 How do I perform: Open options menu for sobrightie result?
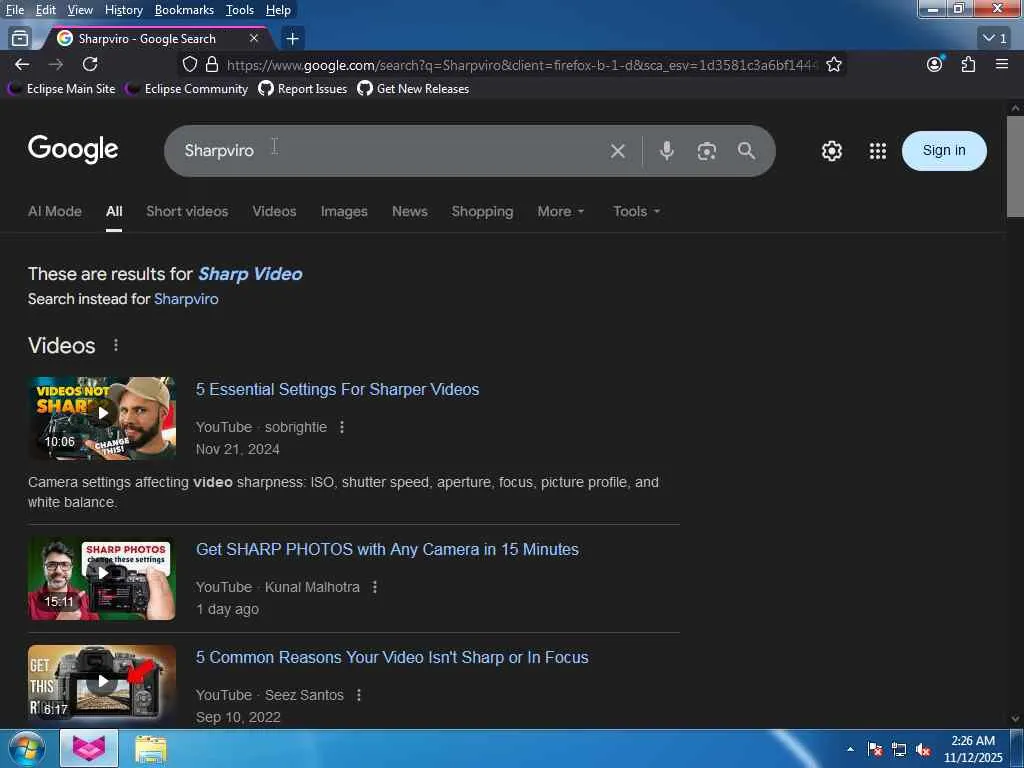coord(342,427)
